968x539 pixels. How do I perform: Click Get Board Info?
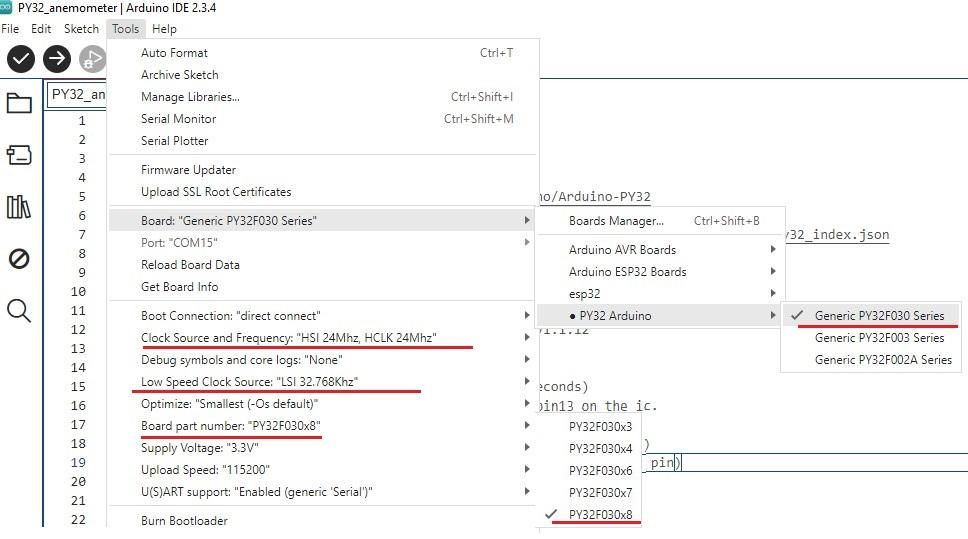(x=323, y=287)
